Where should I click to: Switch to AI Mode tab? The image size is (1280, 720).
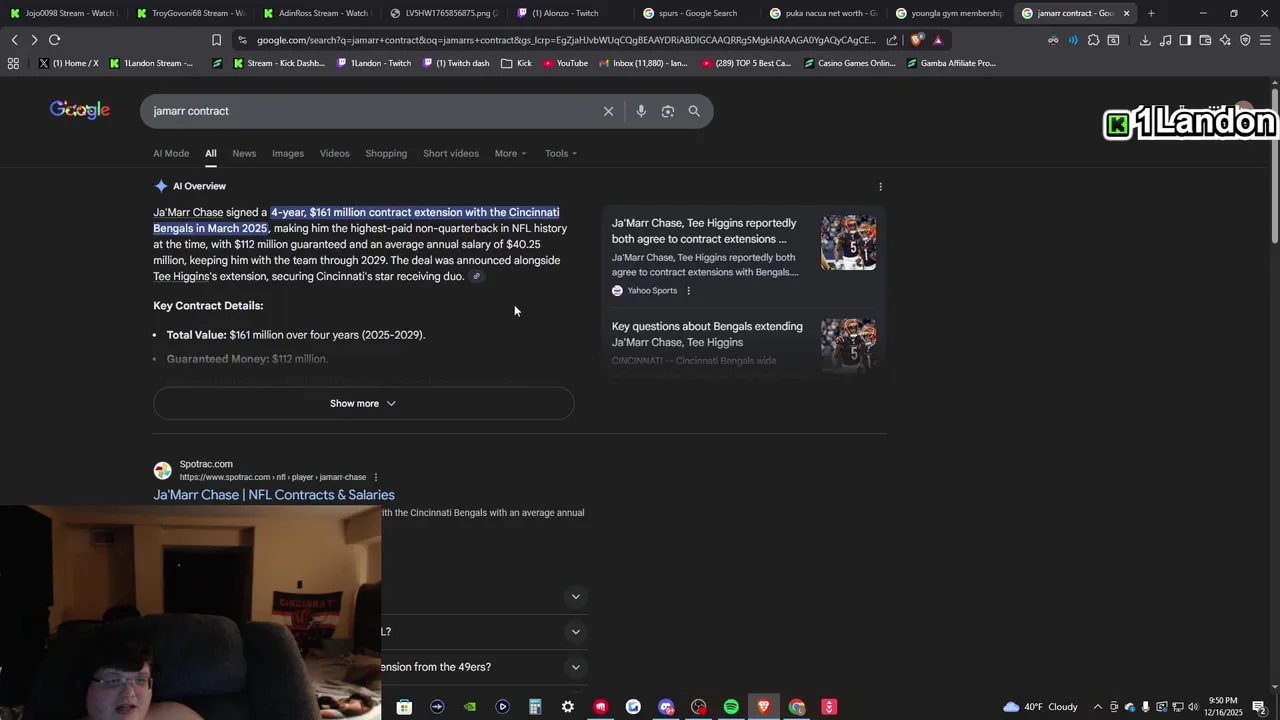coord(171,154)
